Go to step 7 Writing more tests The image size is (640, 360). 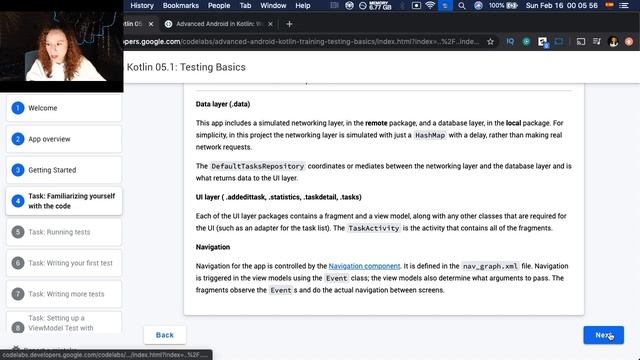click(x=64, y=294)
